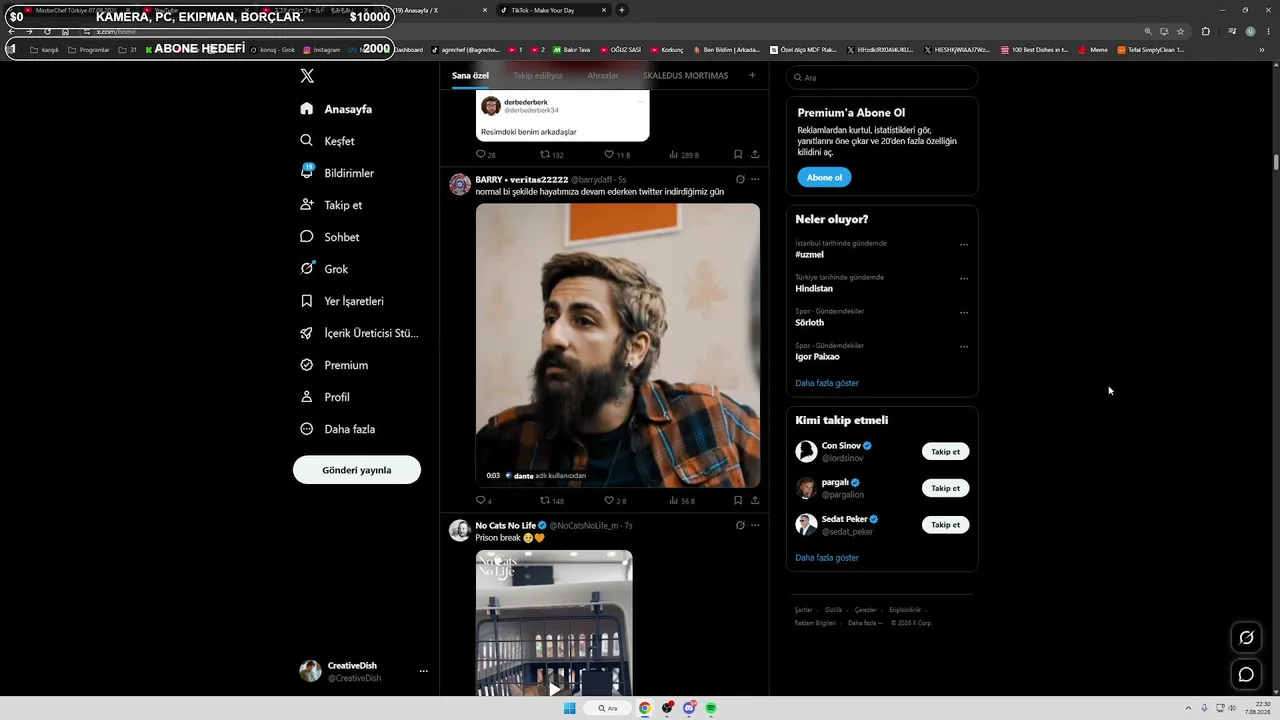Open BARRY's profile avatar
This screenshot has height=720, width=1280.
coord(460,185)
